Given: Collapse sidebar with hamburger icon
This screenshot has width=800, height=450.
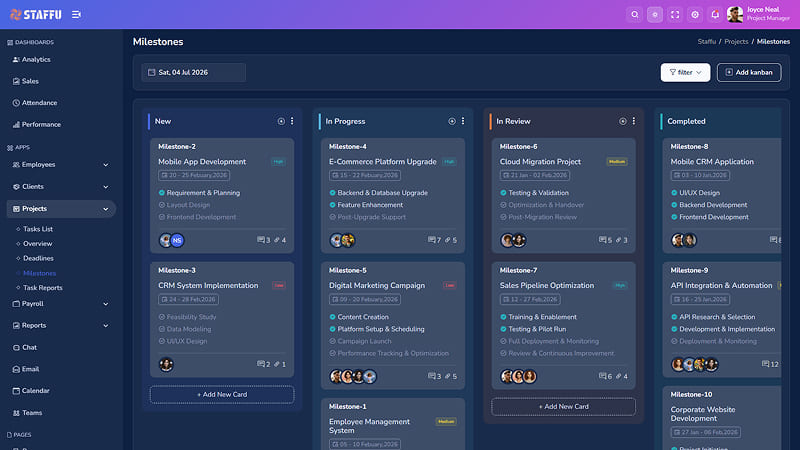Looking at the screenshot, I should click(x=76, y=15).
